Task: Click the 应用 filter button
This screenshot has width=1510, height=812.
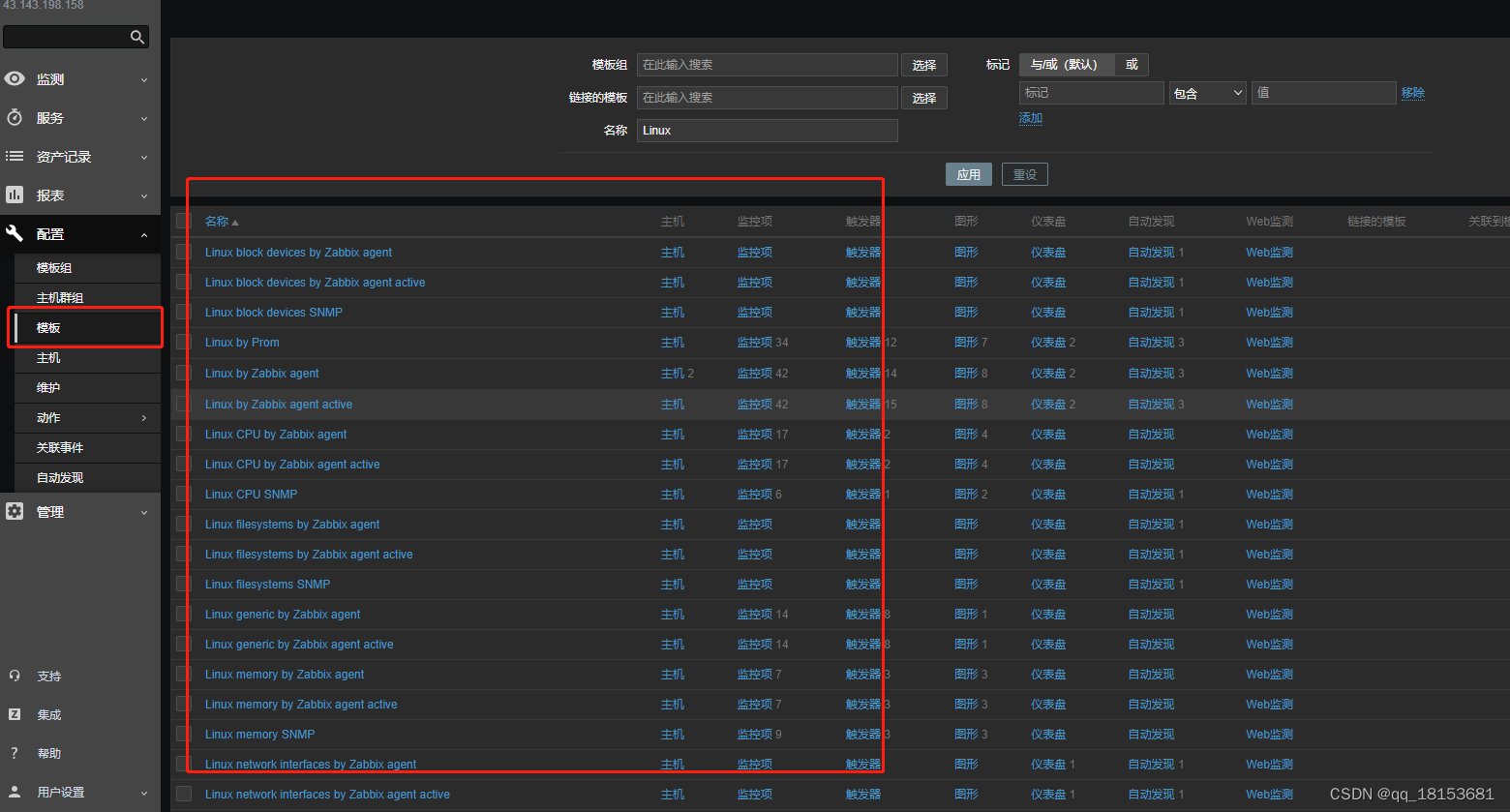Action: (x=969, y=174)
